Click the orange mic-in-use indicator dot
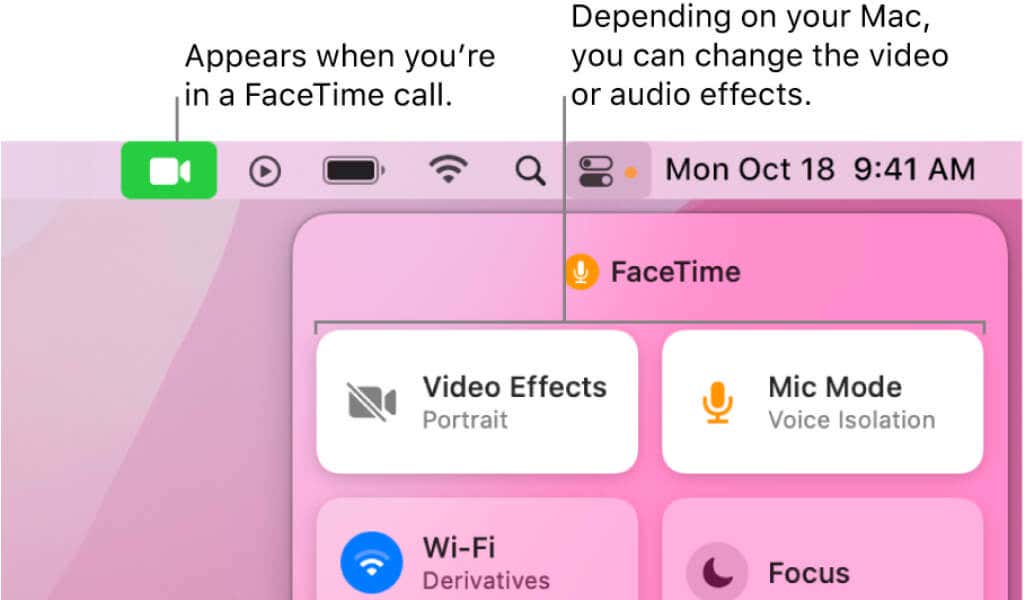Screen dimensions: 1024x600 631,172
